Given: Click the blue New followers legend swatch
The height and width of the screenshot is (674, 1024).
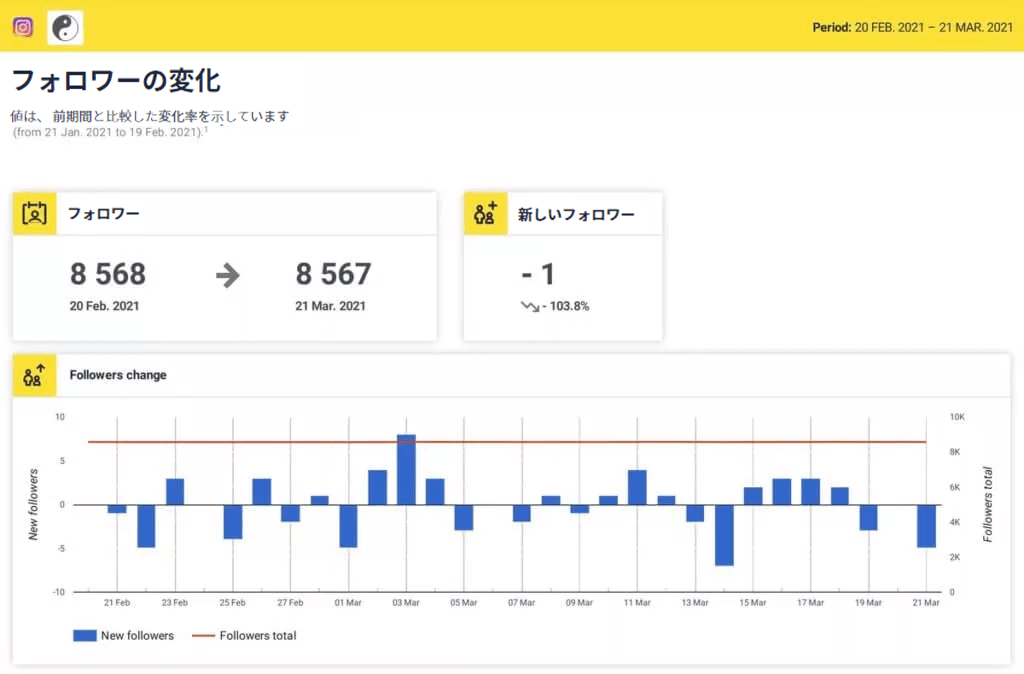Looking at the screenshot, I should (x=85, y=635).
